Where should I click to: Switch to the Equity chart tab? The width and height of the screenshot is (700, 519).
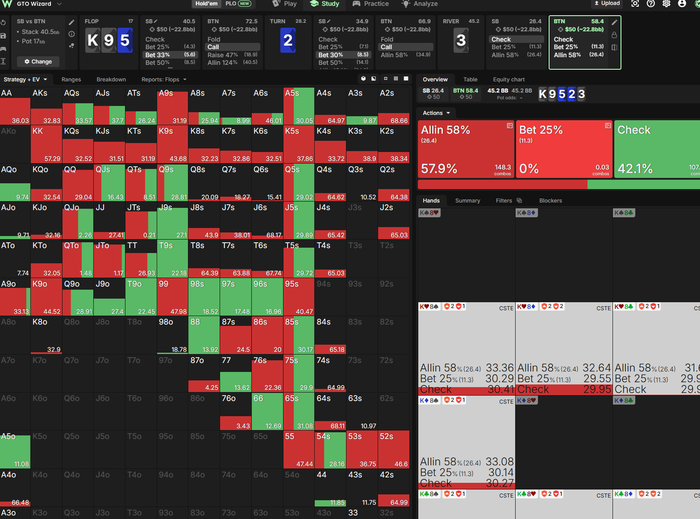508,79
